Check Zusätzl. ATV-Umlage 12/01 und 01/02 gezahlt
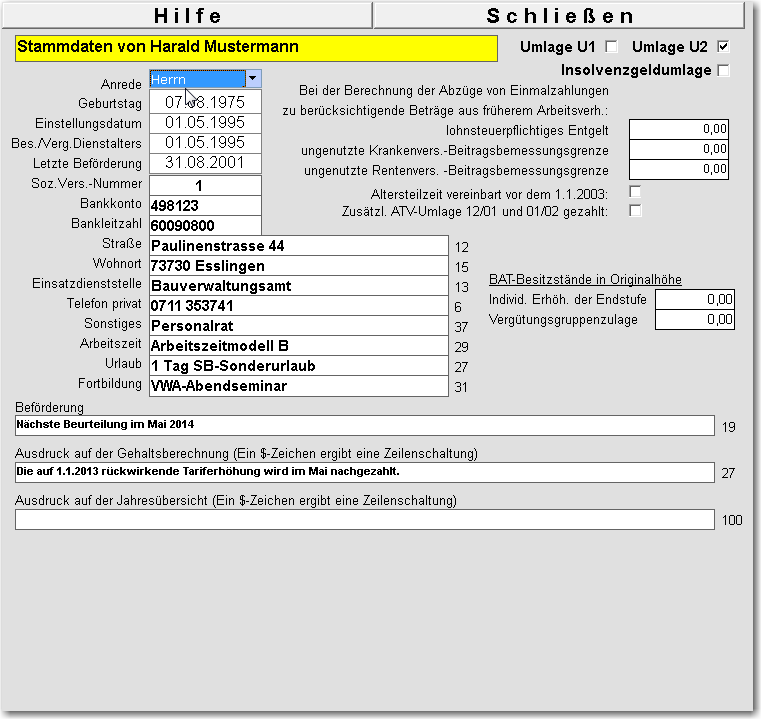This screenshot has height=719, width=761. [635, 211]
